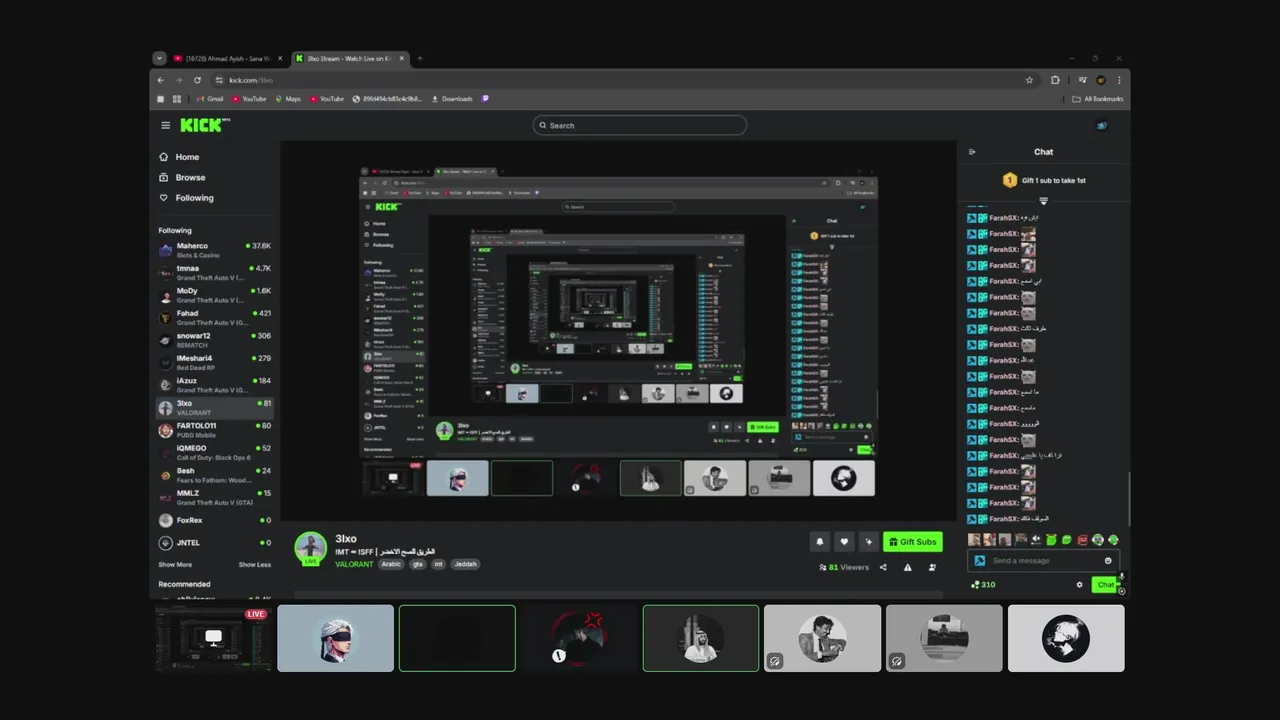Open the Maherco channel in Following
The width and height of the screenshot is (1280, 720).
click(214, 250)
